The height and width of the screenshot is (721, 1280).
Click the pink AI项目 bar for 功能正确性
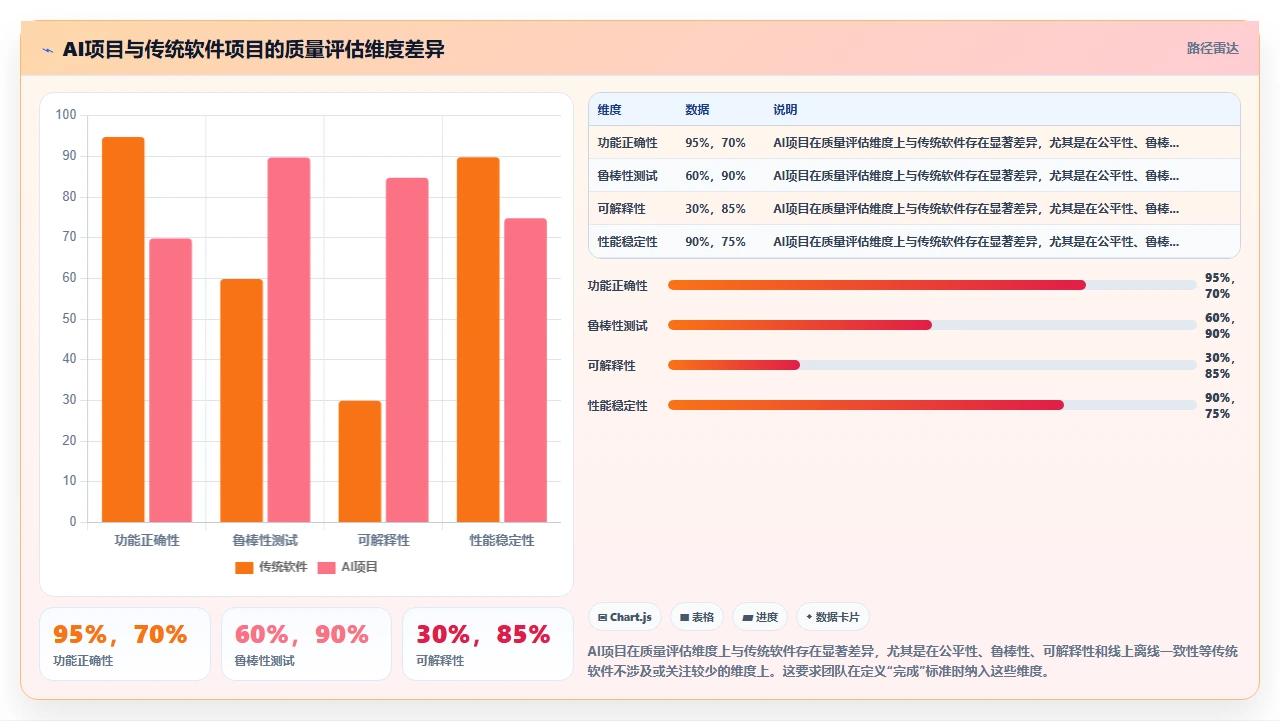[x=171, y=380]
